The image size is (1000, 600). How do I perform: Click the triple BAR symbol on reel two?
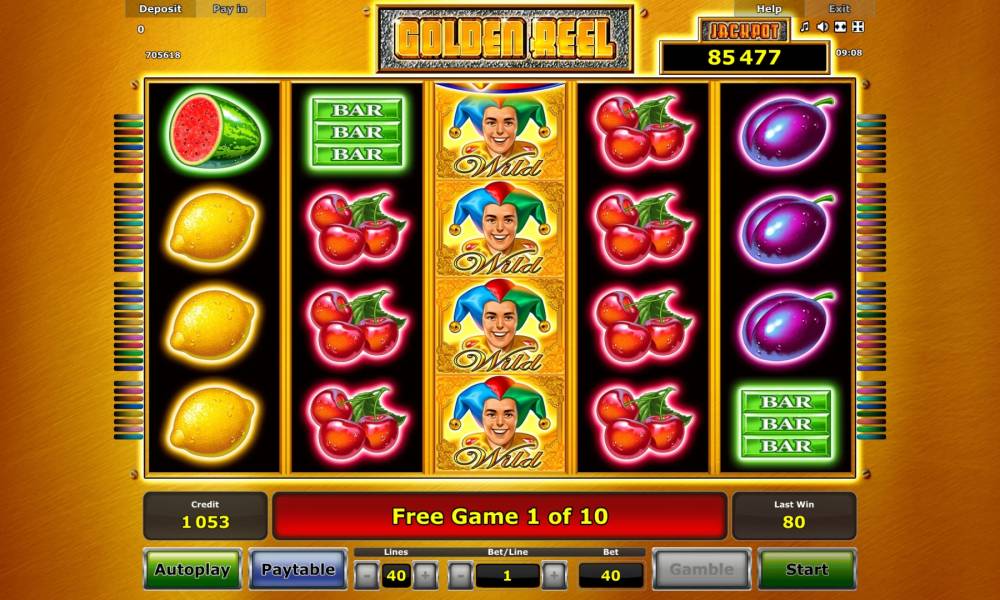pos(357,132)
